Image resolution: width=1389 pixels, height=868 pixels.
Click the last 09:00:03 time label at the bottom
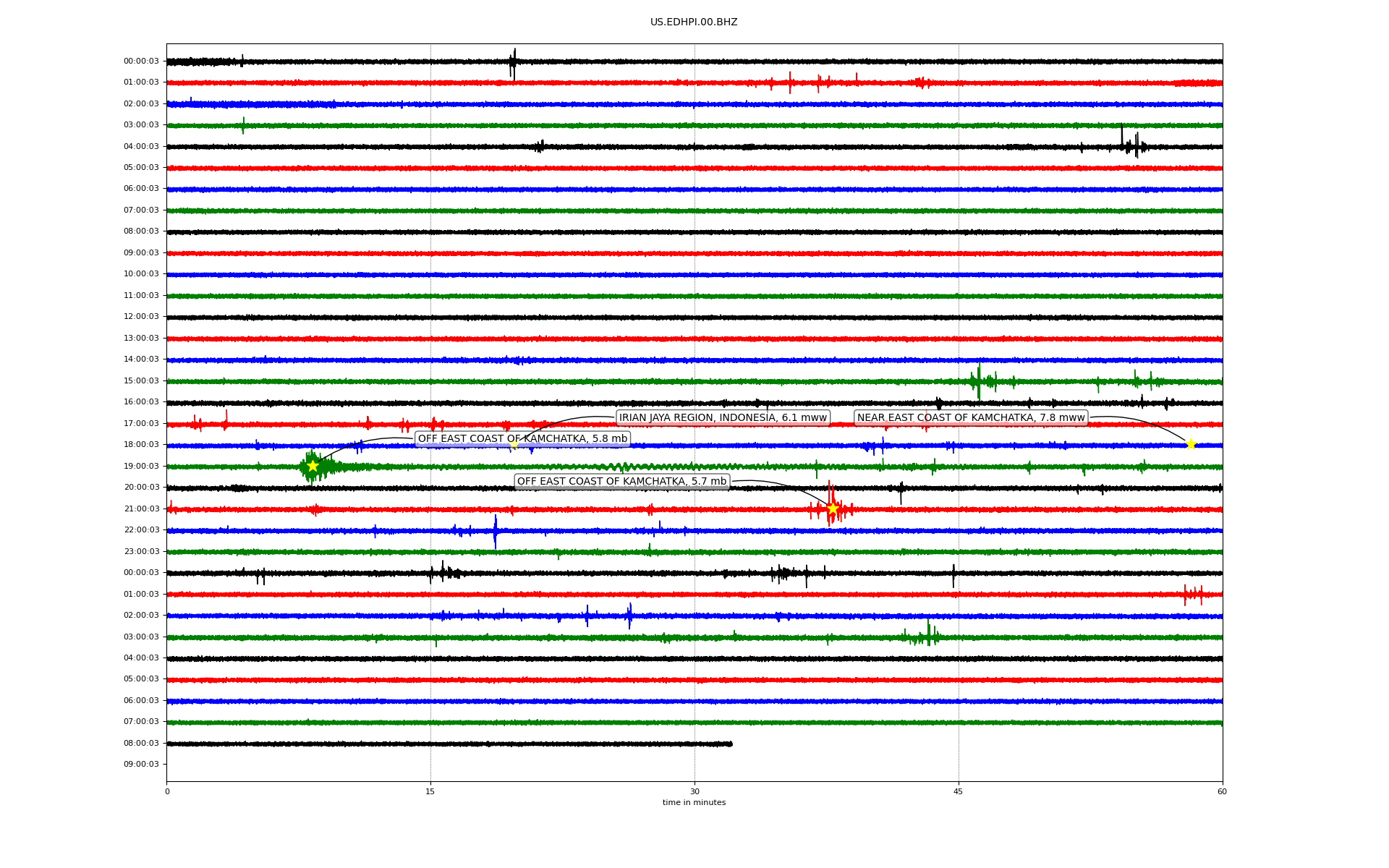point(141,764)
